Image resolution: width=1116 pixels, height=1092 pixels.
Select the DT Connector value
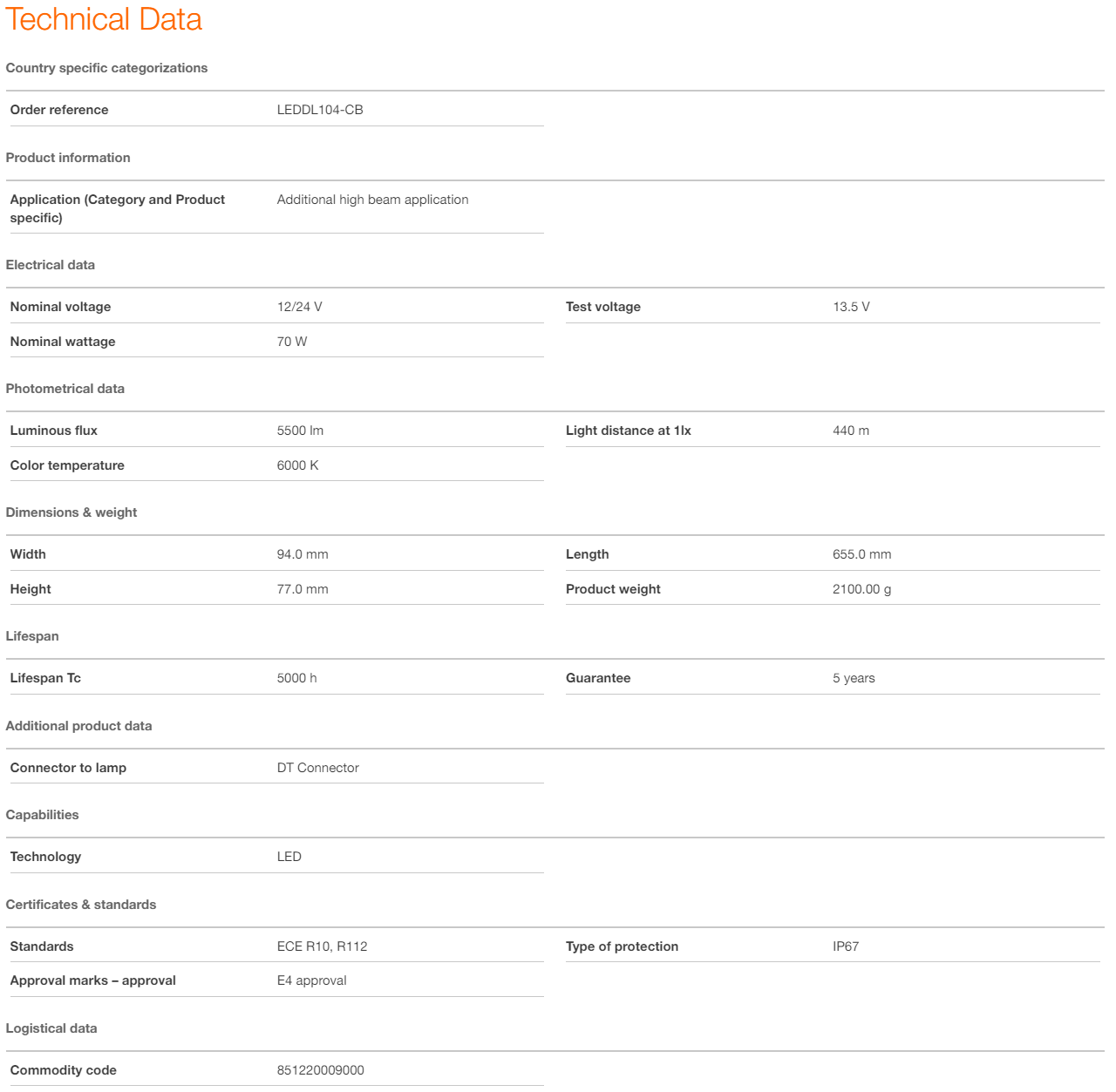pos(317,768)
